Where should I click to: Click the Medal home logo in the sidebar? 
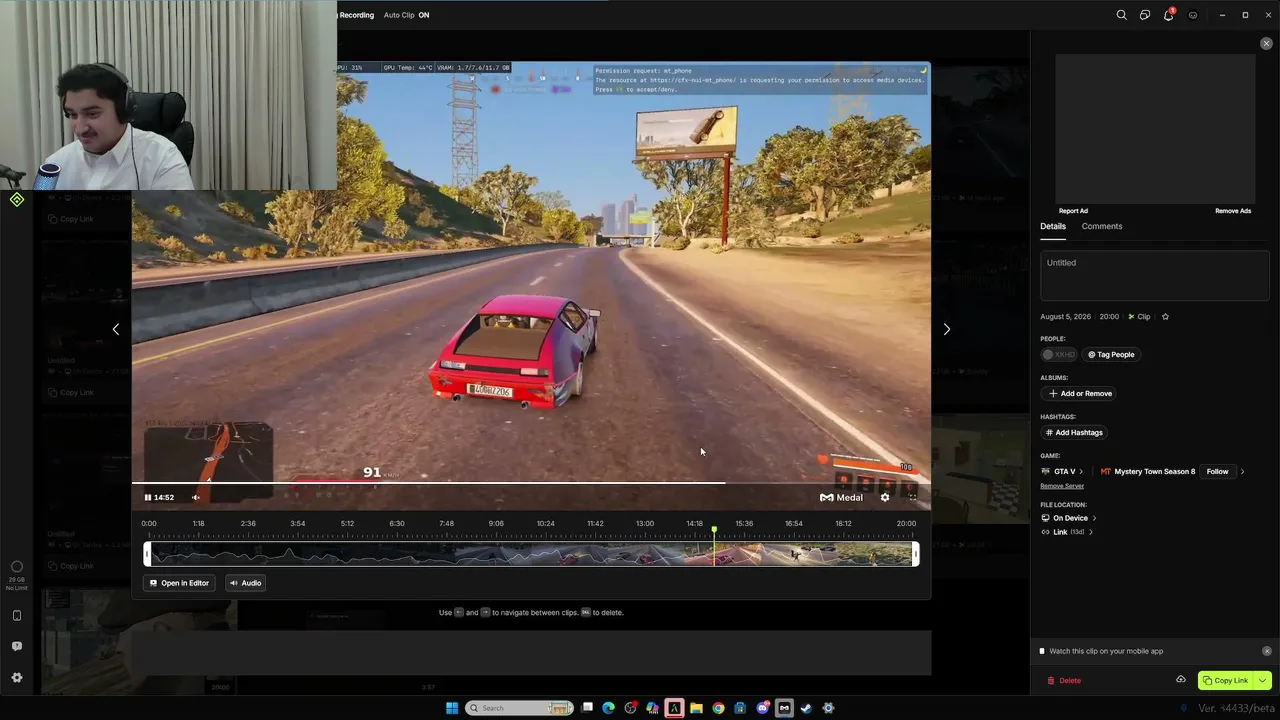(17, 200)
